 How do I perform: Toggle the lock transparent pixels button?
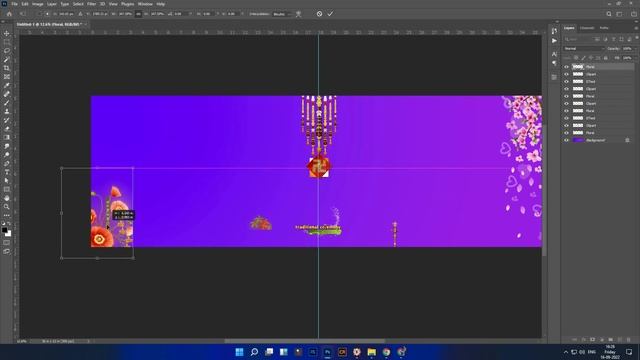point(576,58)
